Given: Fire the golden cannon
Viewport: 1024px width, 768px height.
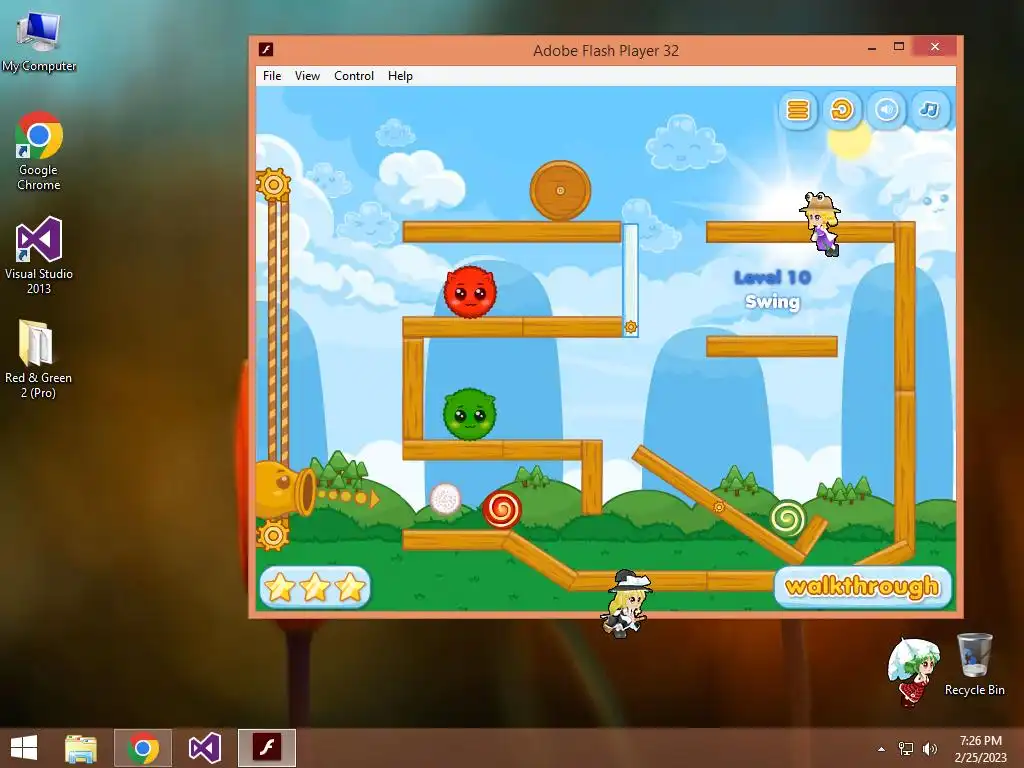Looking at the screenshot, I should (287, 488).
